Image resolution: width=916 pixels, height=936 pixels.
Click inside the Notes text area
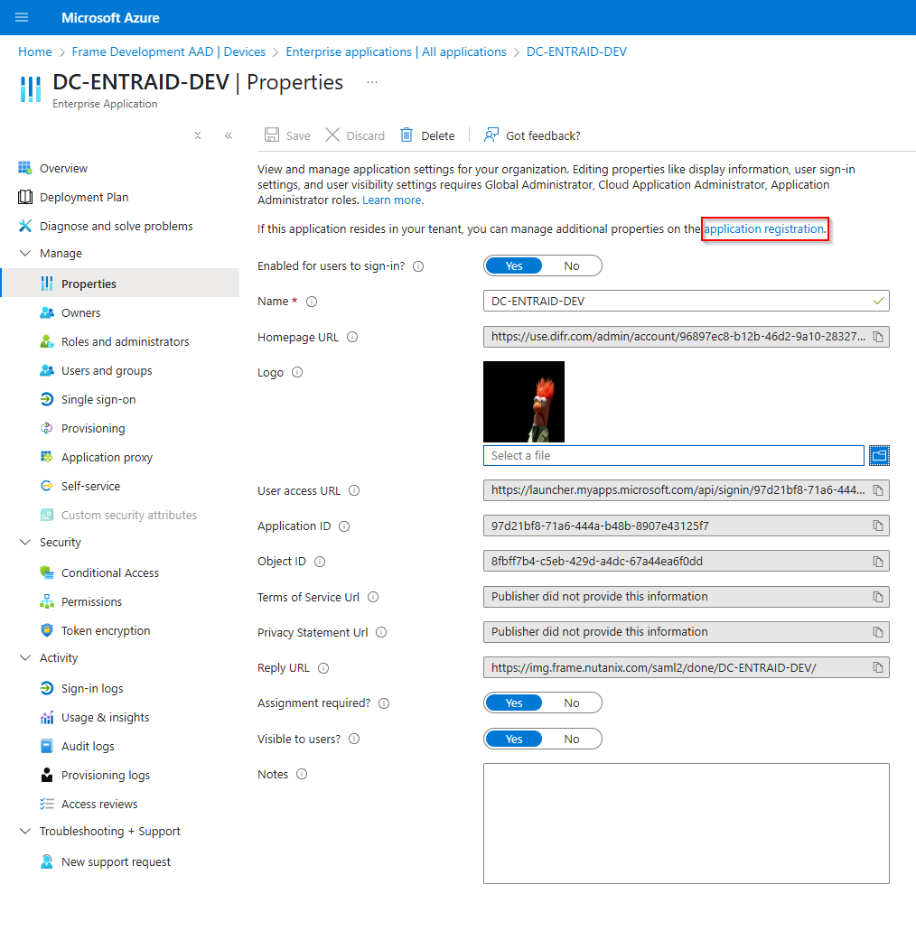coord(686,823)
